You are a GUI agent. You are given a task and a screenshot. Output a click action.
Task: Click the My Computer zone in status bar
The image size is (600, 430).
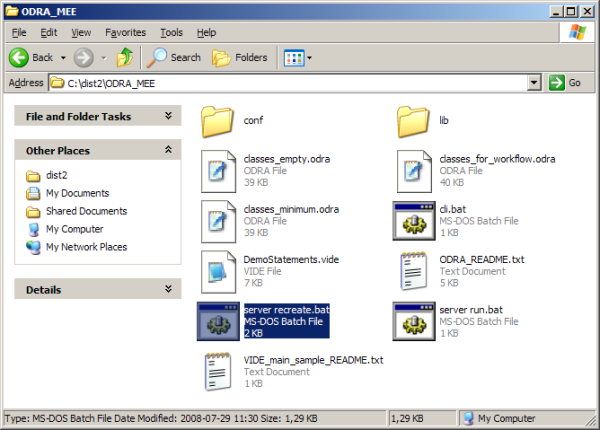[526, 418]
